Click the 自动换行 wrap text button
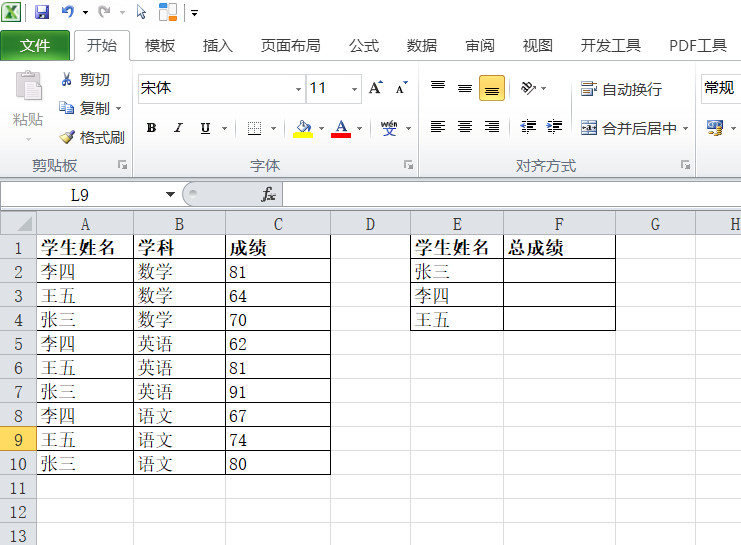The height and width of the screenshot is (545, 741). [621, 89]
